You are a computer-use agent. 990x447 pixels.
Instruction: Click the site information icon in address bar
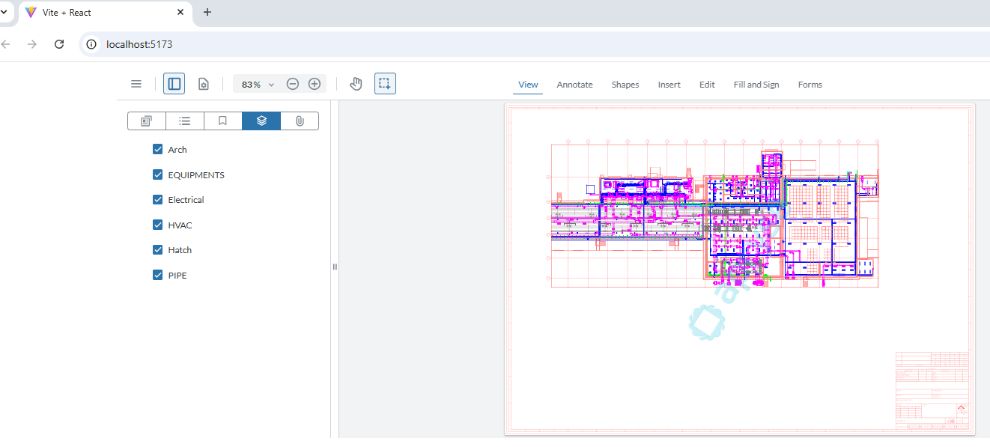(92, 44)
